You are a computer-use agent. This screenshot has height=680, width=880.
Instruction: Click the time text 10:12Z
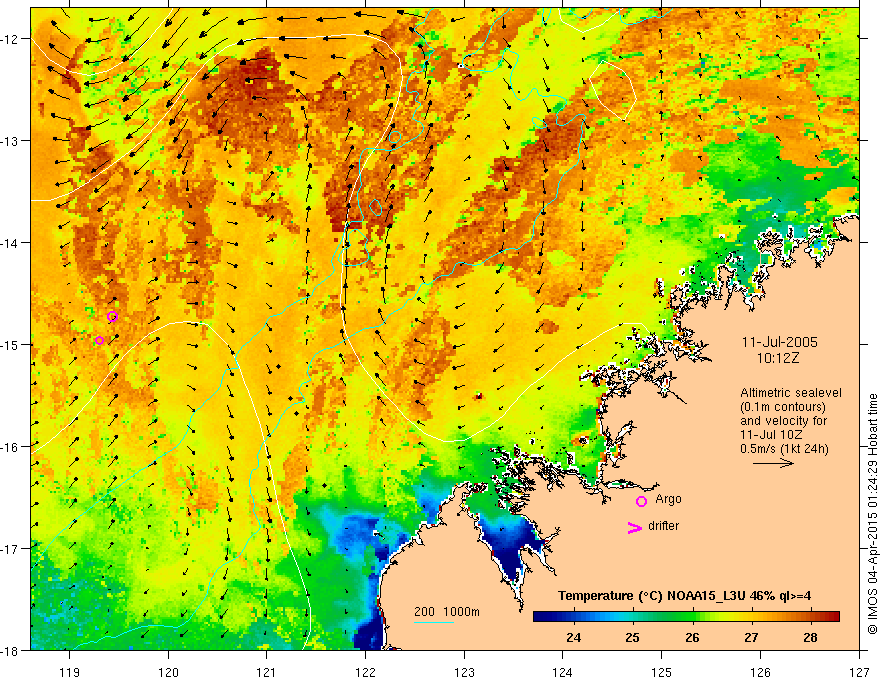pos(777,358)
